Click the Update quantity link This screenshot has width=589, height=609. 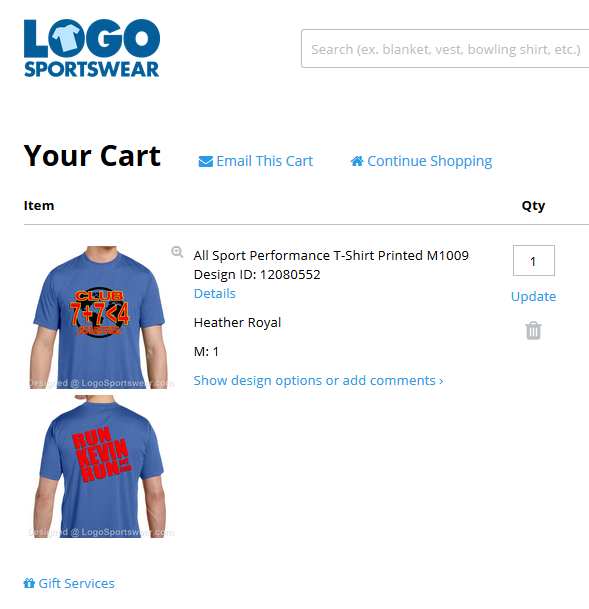coord(533,296)
